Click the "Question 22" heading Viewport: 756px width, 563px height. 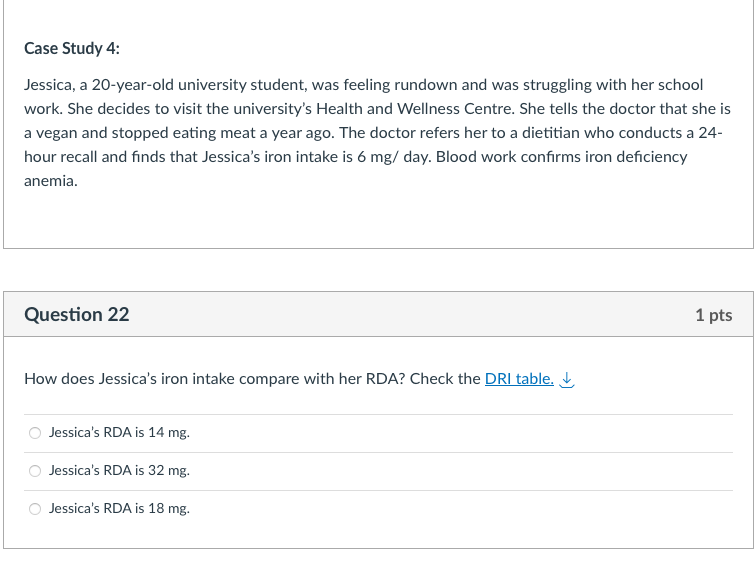click(x=77, y=315)
